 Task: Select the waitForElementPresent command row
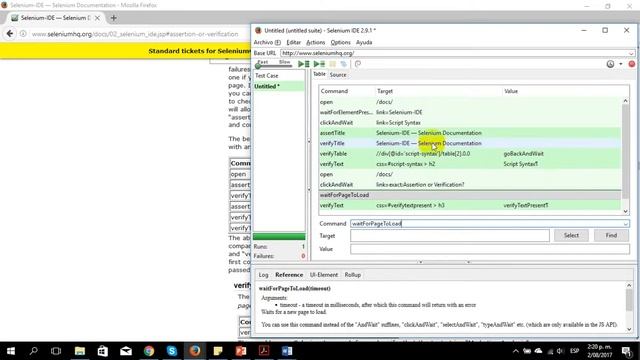click(x=470, y=112)
